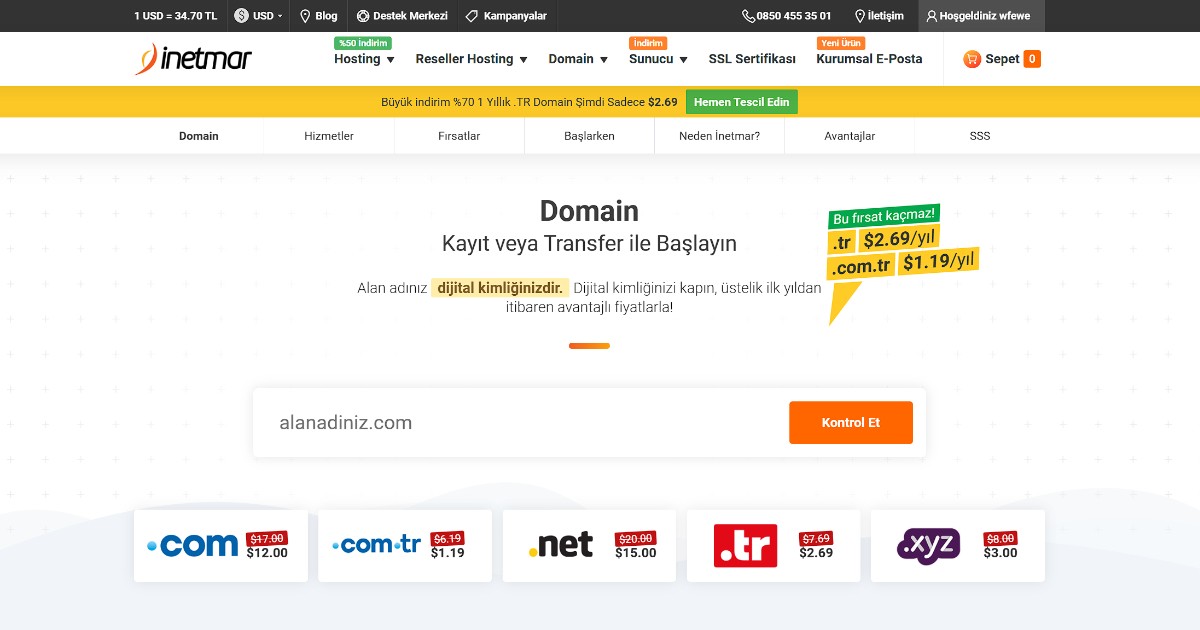Click the struck-through $20.00 old price
Viewport: 1200px width, 630px height.
click(636, 538)
